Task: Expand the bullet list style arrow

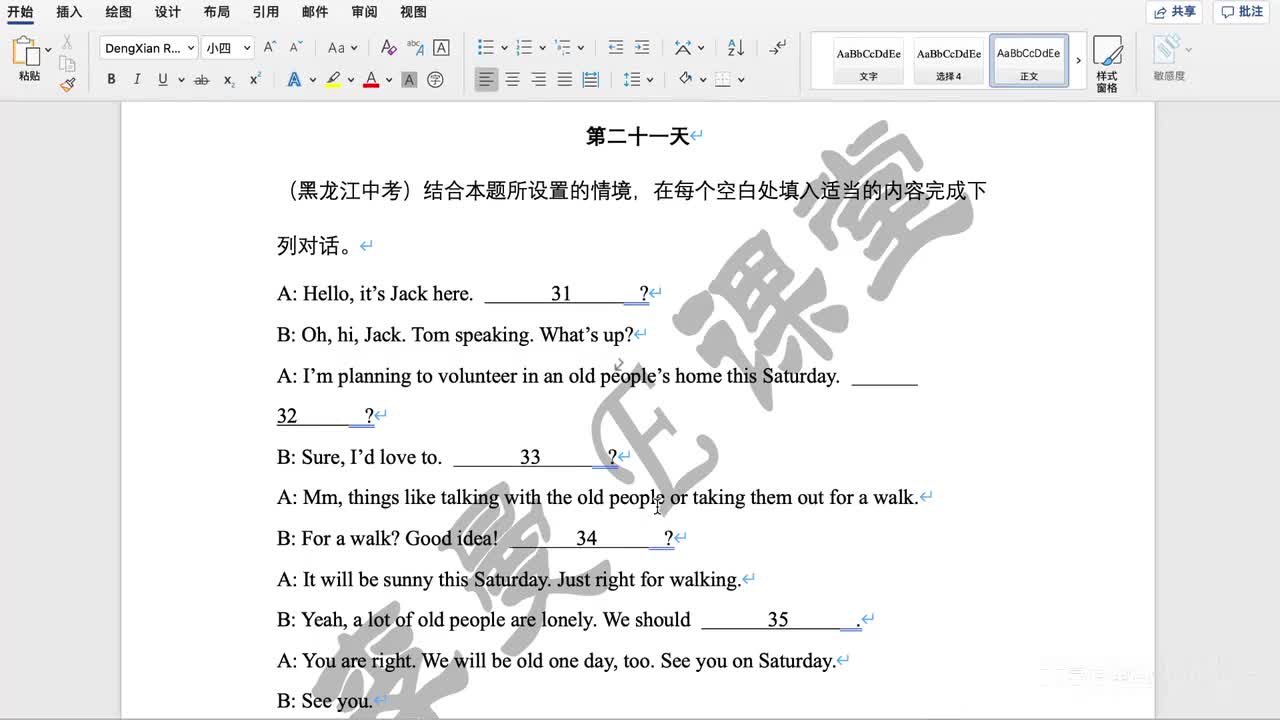Action: tap(504, 48)
